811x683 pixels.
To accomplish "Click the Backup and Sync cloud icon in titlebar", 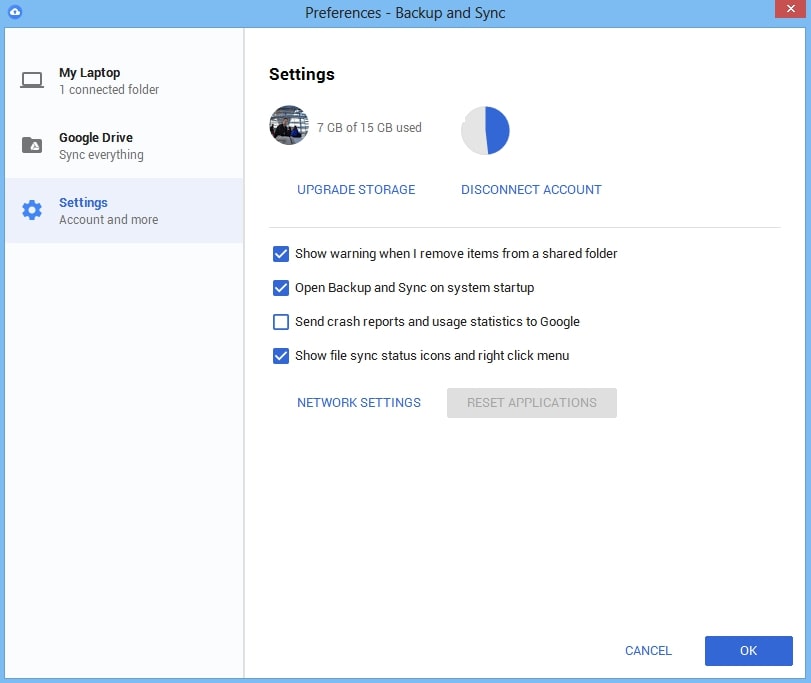I will [13, 13].
